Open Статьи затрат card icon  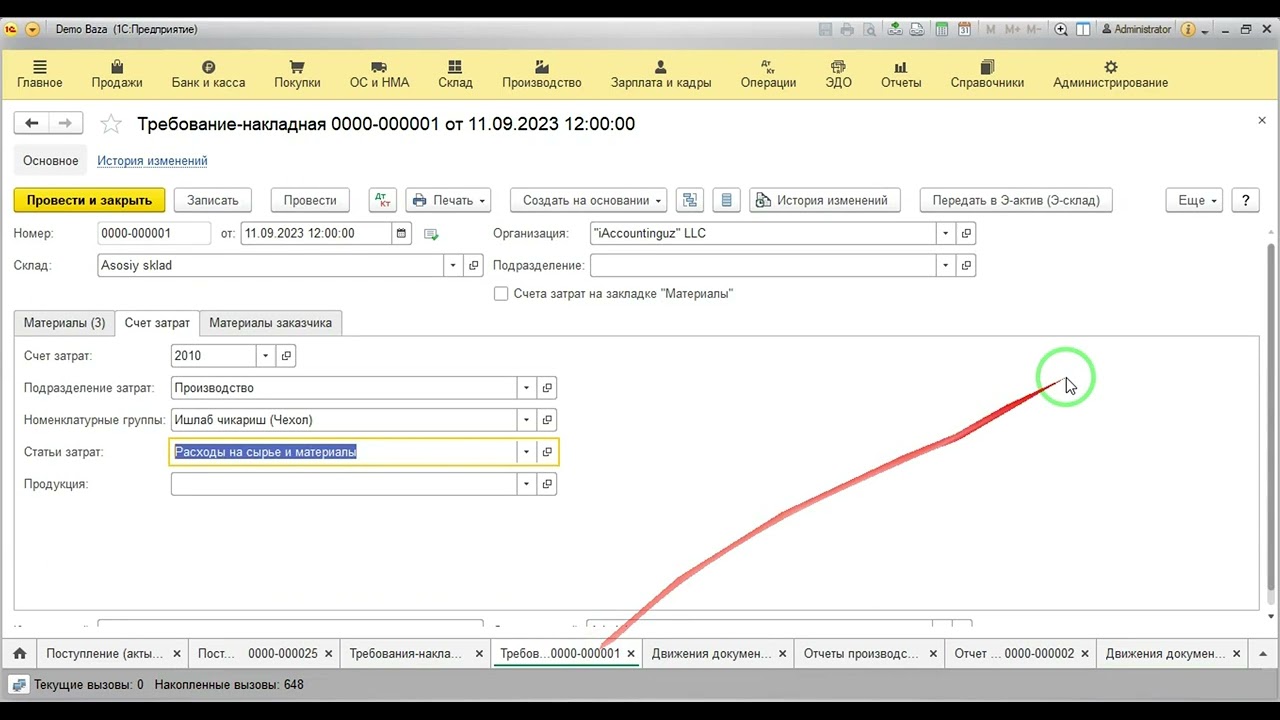point(547,452)
